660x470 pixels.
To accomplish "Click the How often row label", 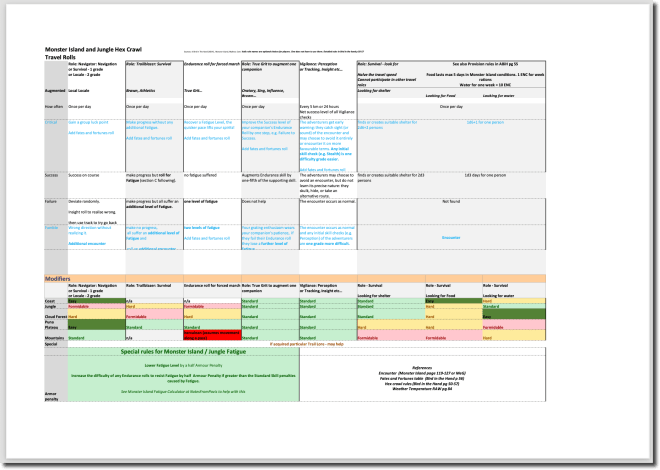I will point(53,105).
